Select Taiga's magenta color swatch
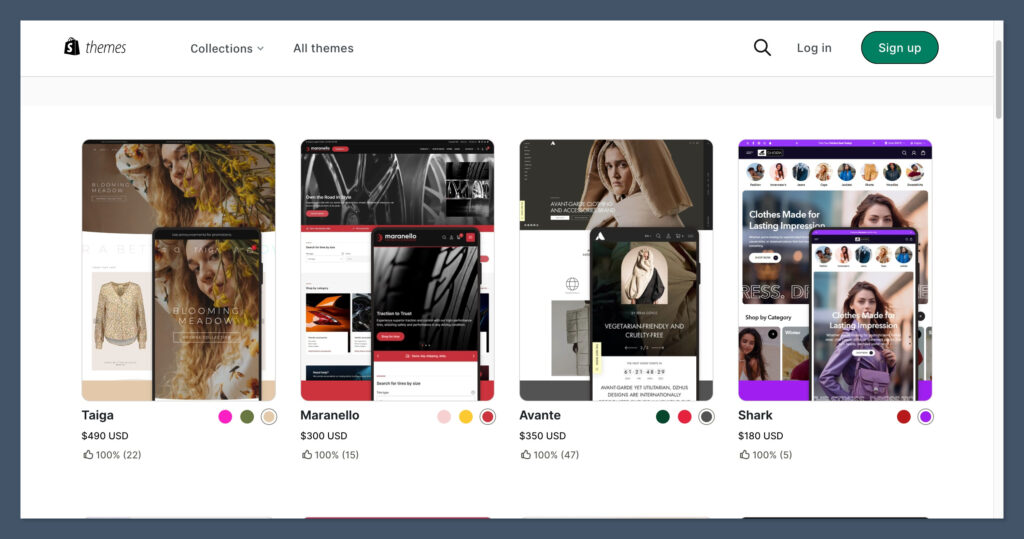This screenshot has width=1024, height=539. click(x=225, y=417)
